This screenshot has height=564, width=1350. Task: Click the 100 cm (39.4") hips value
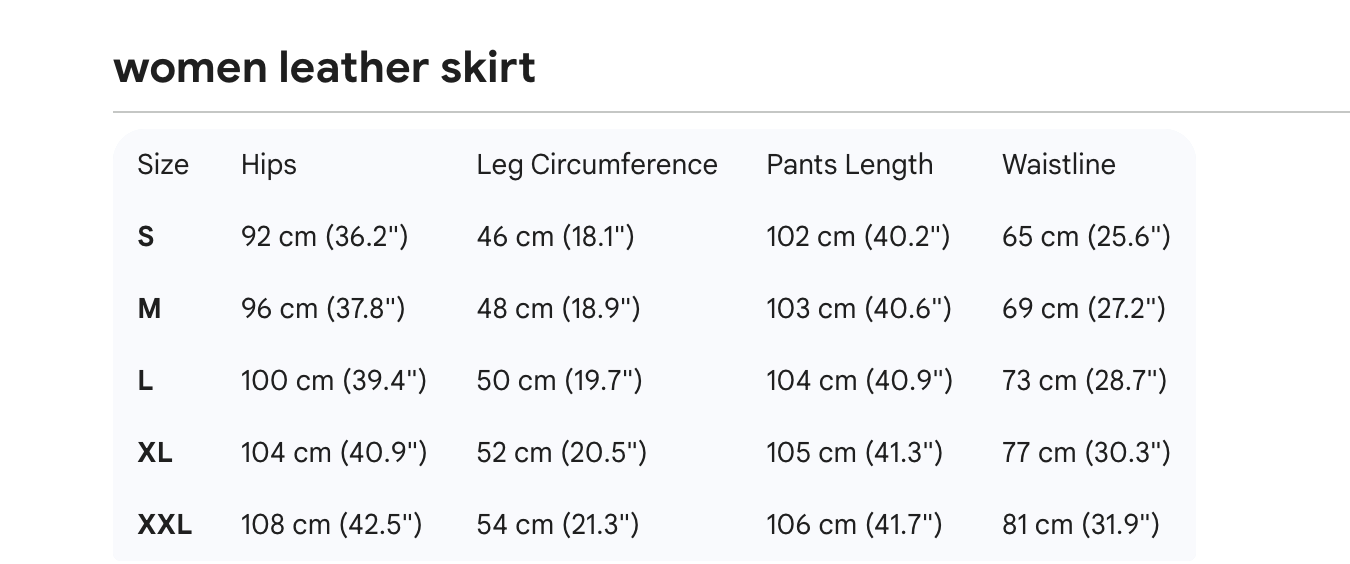(333, 381)
